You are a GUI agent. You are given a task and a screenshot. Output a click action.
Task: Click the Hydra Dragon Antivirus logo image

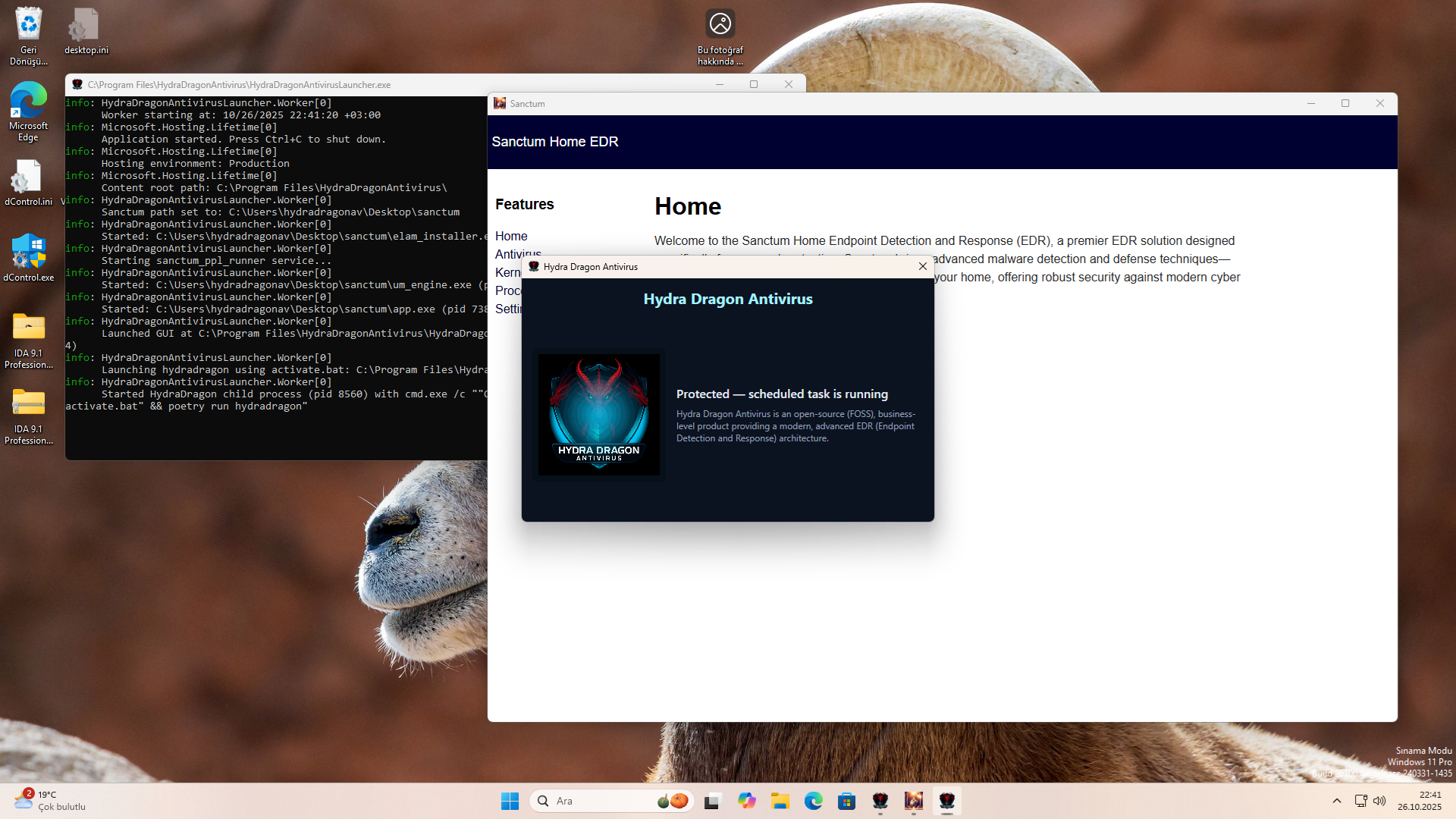click(598, 415)
